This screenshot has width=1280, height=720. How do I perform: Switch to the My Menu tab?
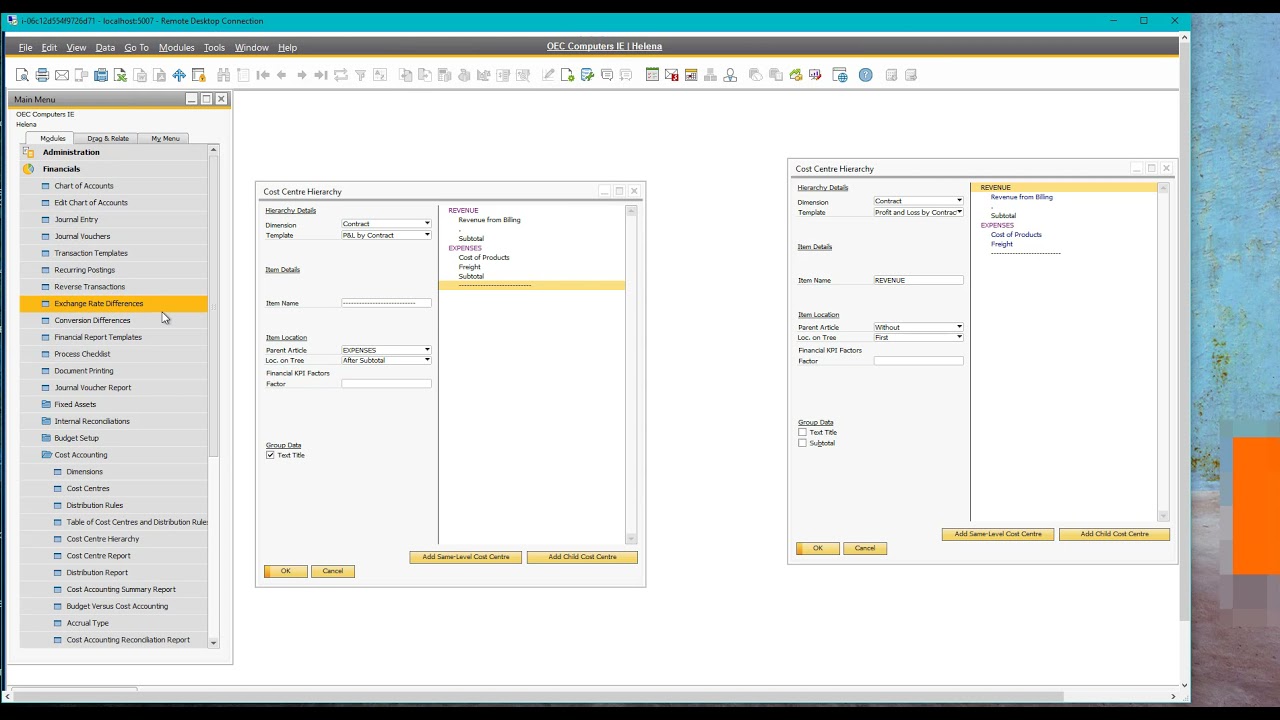(165, 138)
